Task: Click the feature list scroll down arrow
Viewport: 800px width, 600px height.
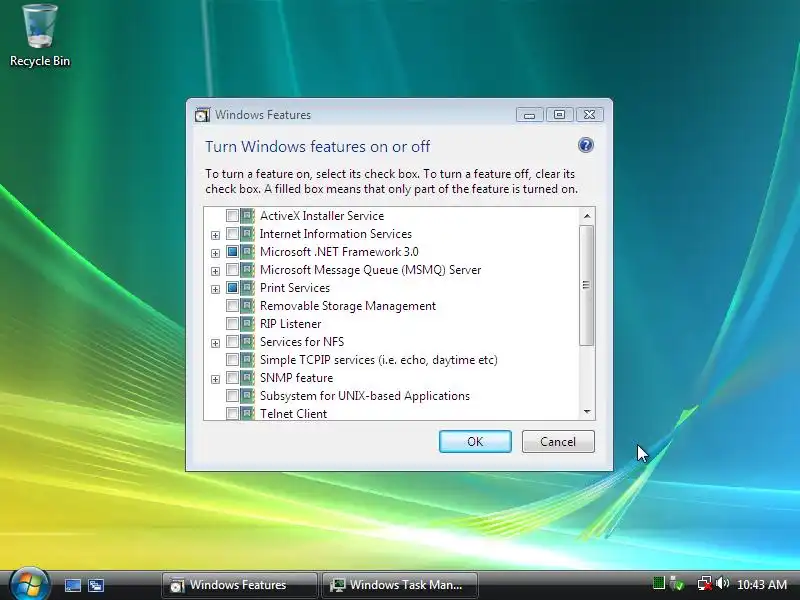Action: click(x=587, y=412)
